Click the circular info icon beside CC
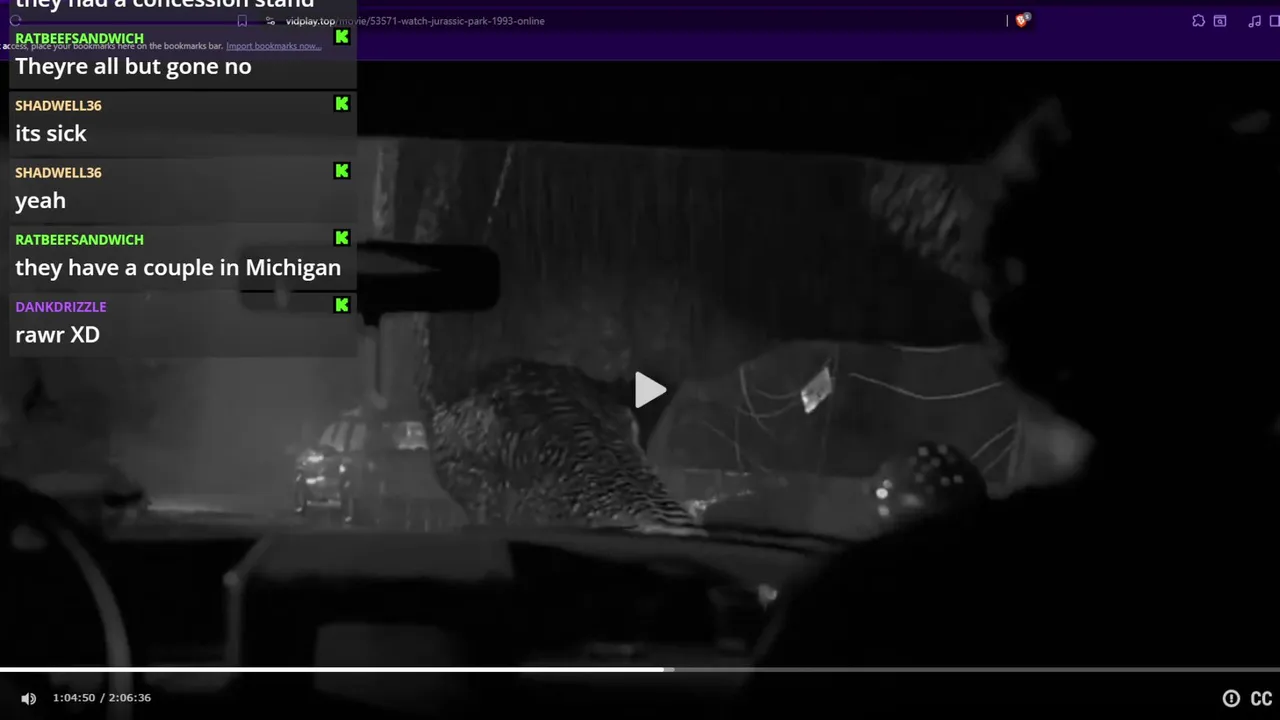 [x=1231, y=699]
